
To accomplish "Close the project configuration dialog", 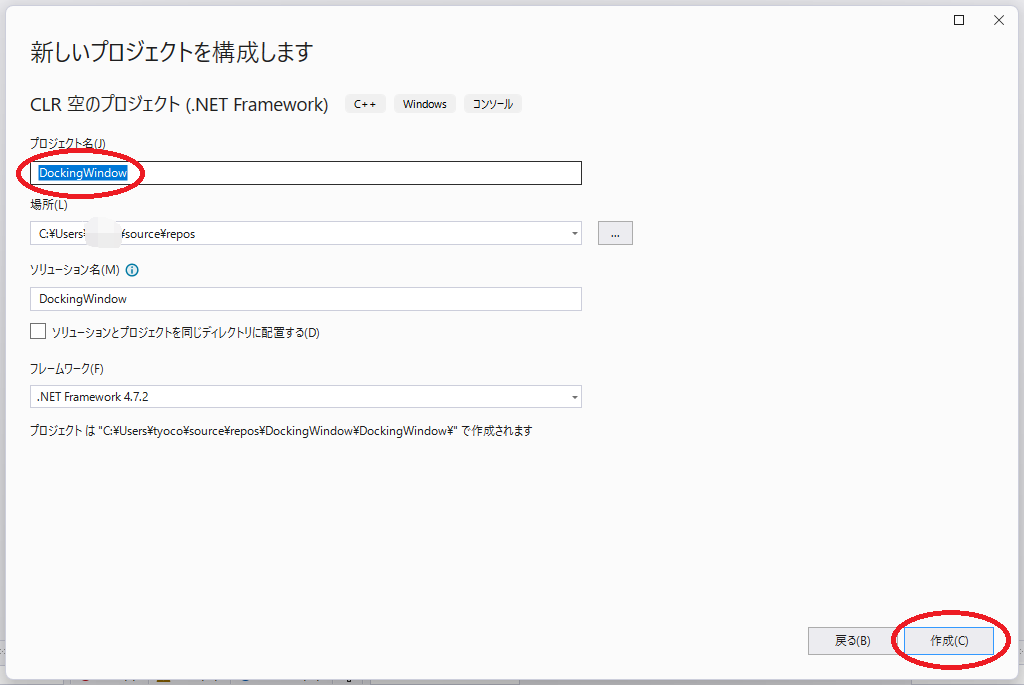I will (x=998, y=20).
